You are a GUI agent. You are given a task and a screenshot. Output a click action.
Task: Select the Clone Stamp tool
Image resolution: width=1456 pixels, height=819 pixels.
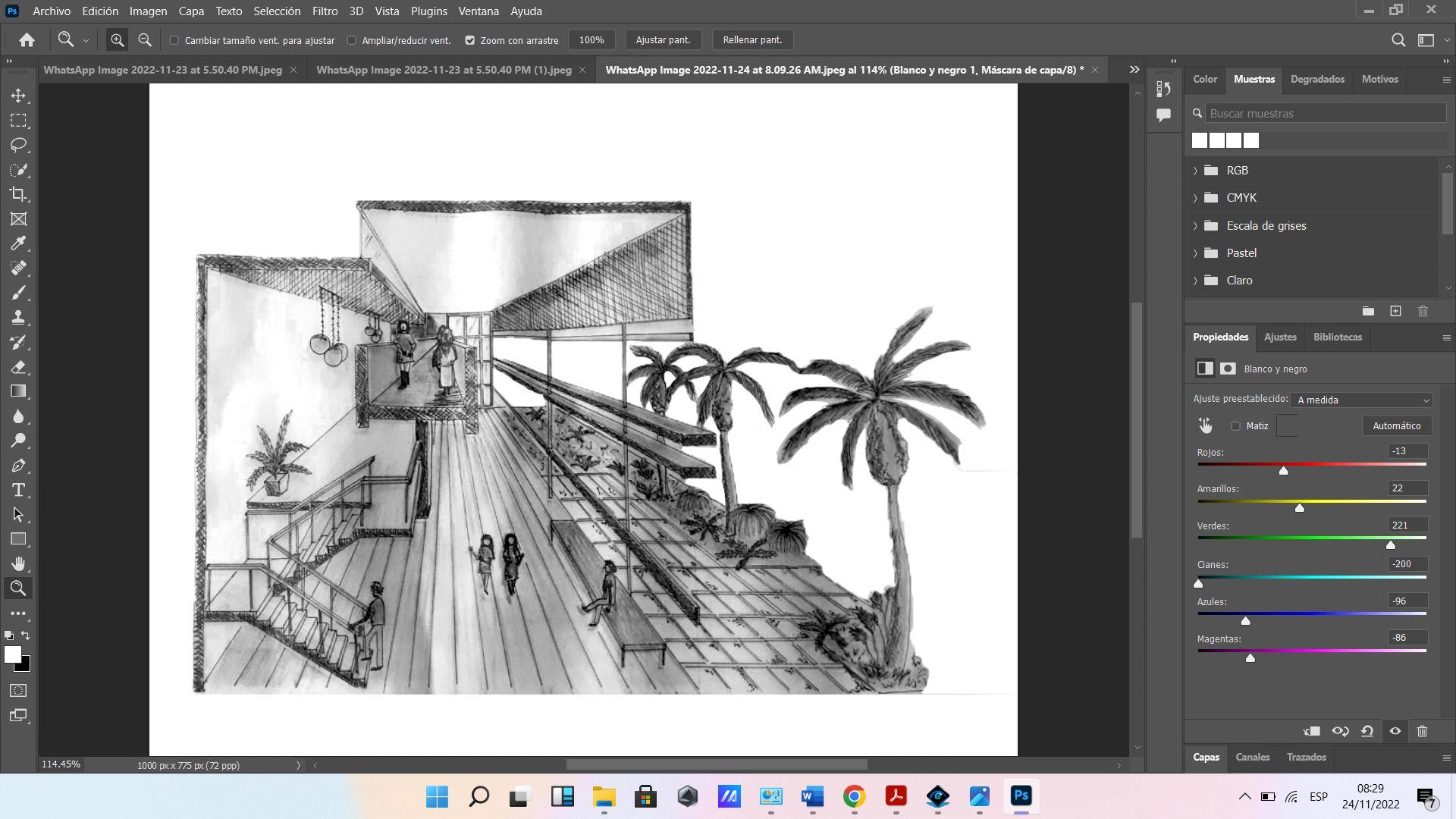pos(18,318)
